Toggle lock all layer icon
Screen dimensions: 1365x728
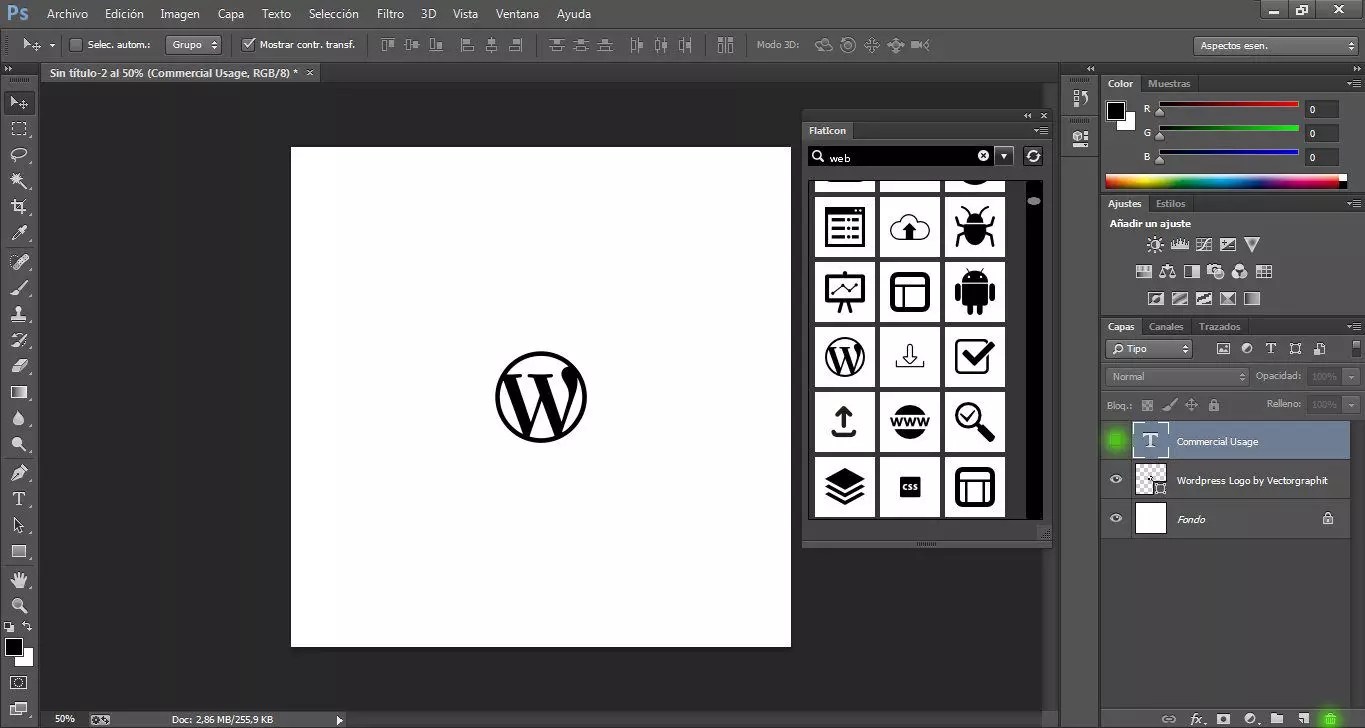1213,405
